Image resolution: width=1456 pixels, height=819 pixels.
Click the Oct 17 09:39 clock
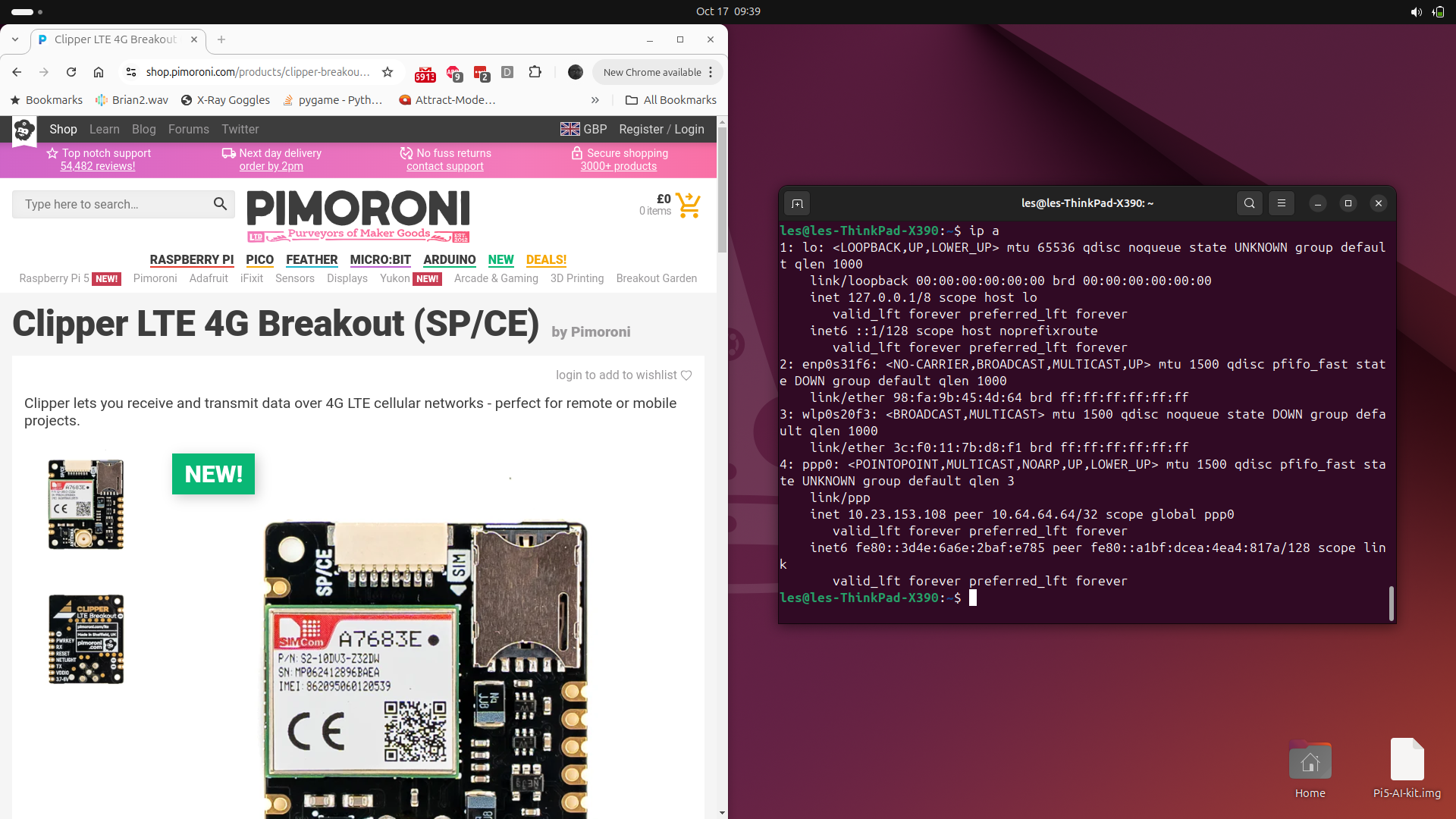pyautogui.click(x=728, y=11)
